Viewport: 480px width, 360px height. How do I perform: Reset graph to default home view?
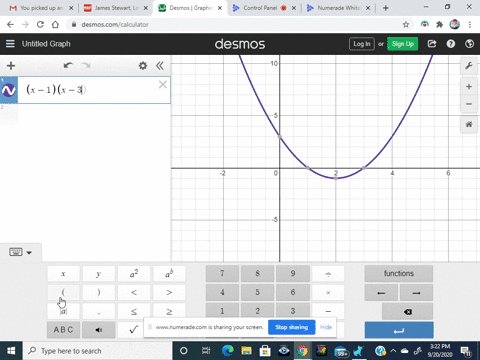click(469, 124)
